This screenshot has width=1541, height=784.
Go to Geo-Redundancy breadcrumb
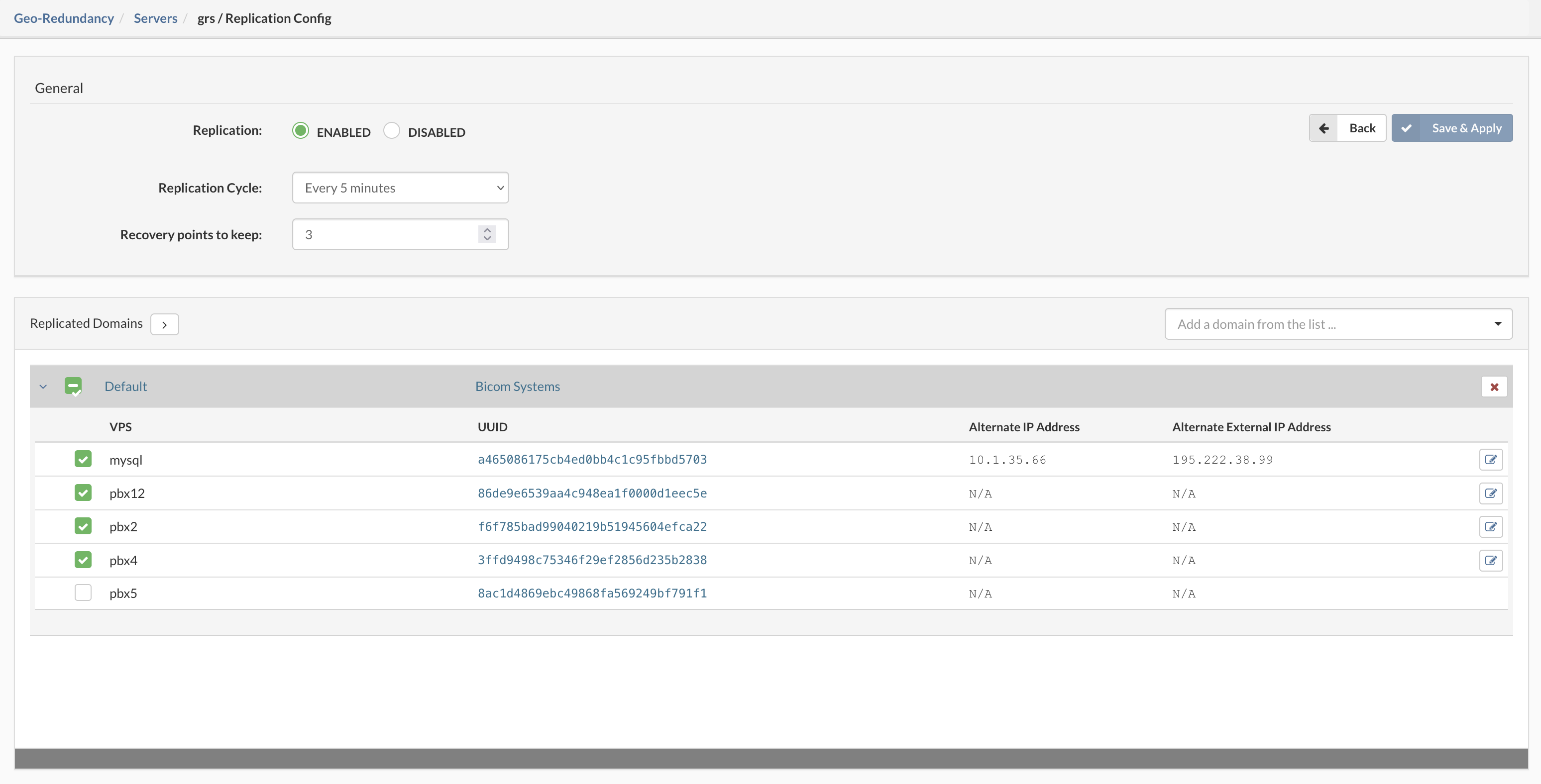click(x=63, y=18)
